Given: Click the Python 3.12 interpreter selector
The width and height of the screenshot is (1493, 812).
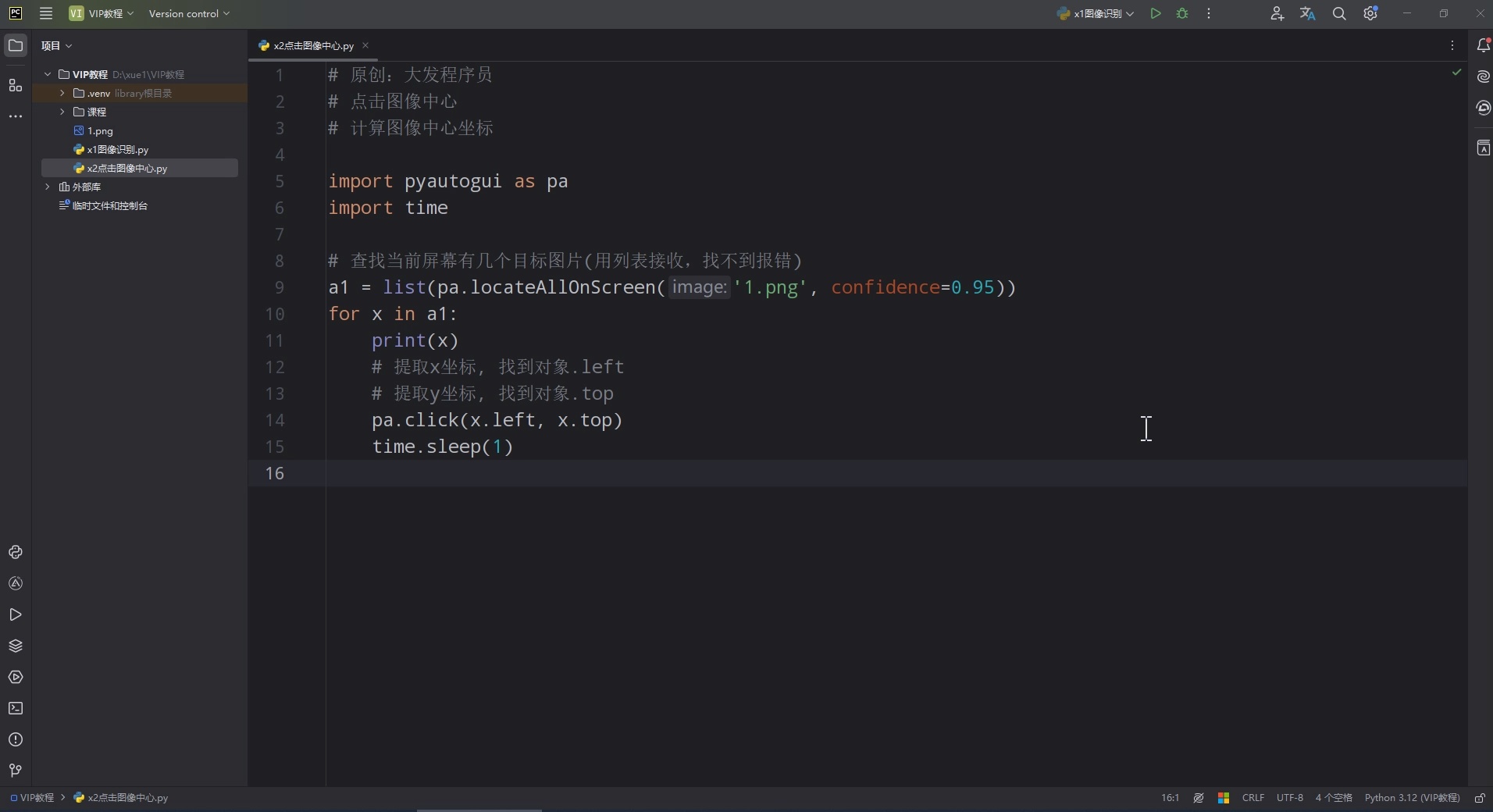Looking at the screenshot, I should point(1412,798).
